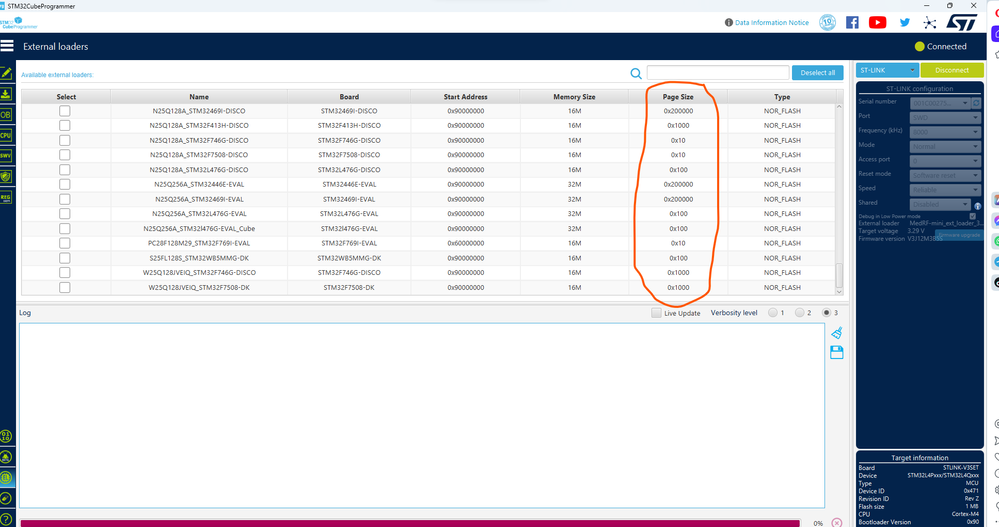Screen dimensions: 999x527
Task: Click the ST community network star icon
Action: coord(930,23)
